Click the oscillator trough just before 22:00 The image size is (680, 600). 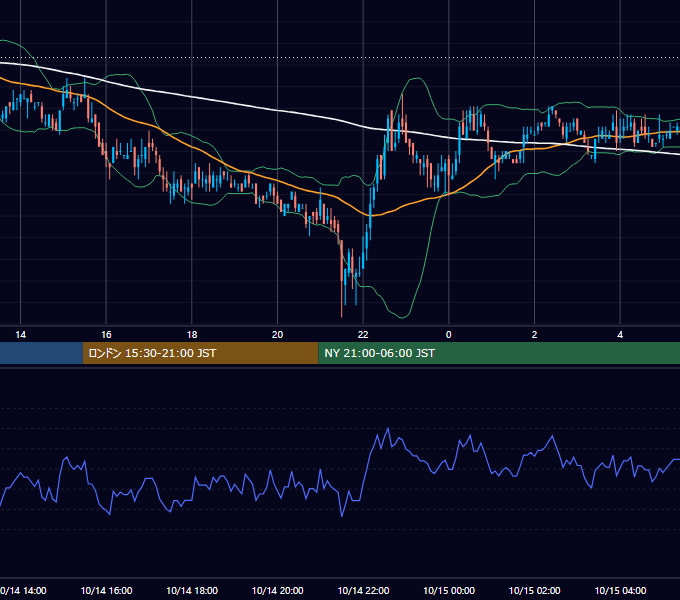coord(342,516)
